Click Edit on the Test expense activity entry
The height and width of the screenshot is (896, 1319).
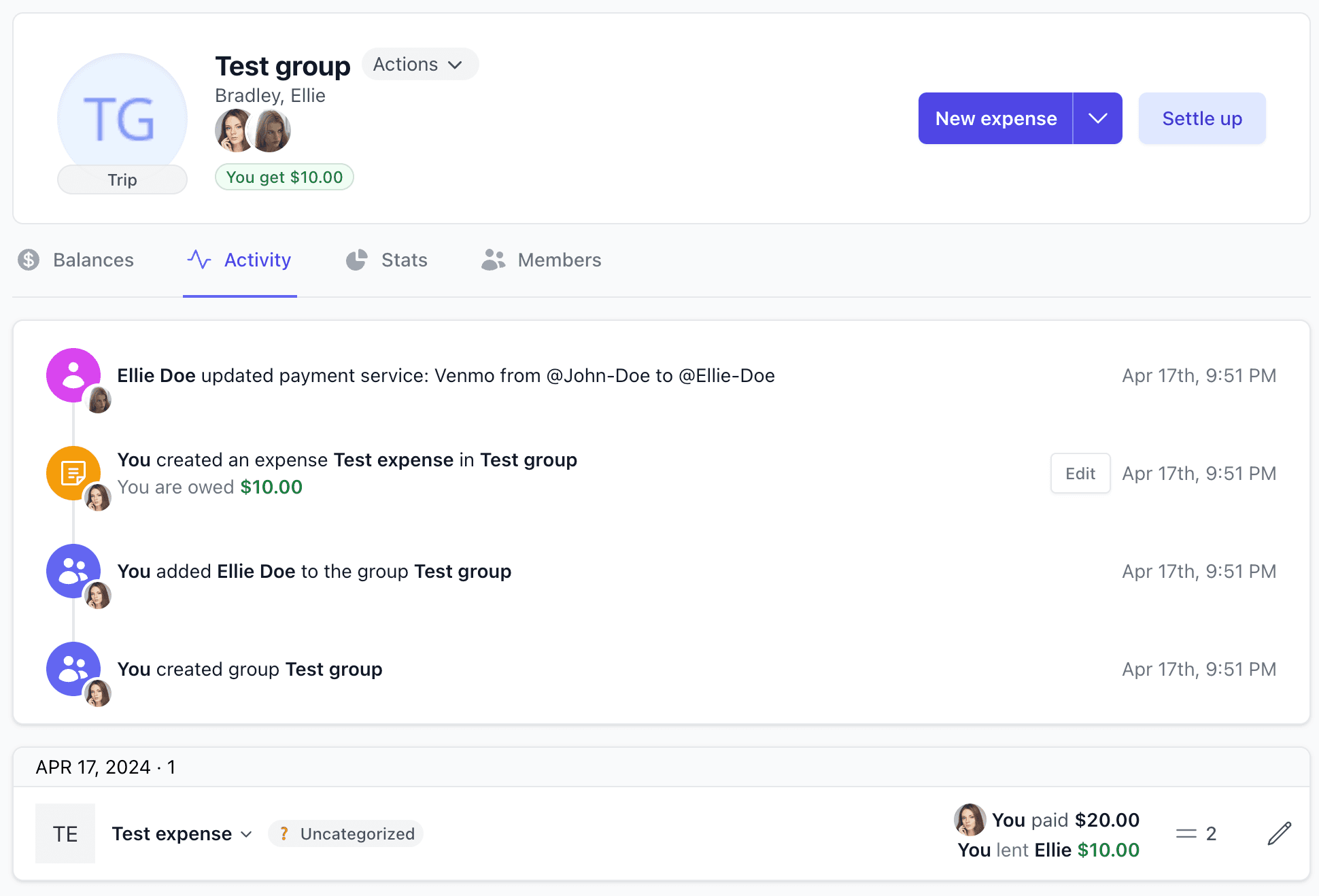(1080, 473)
